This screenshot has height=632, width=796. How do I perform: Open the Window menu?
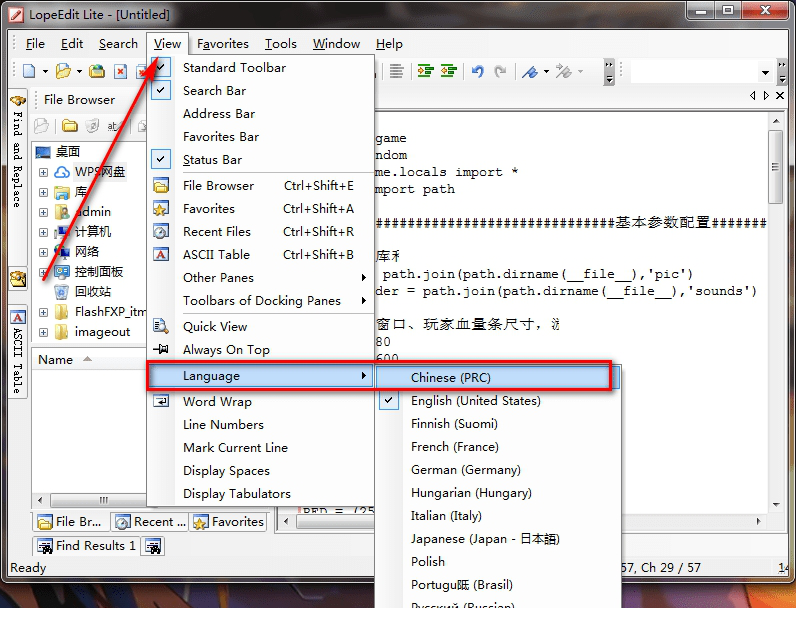pyautogui.click(x=336, y=44)
